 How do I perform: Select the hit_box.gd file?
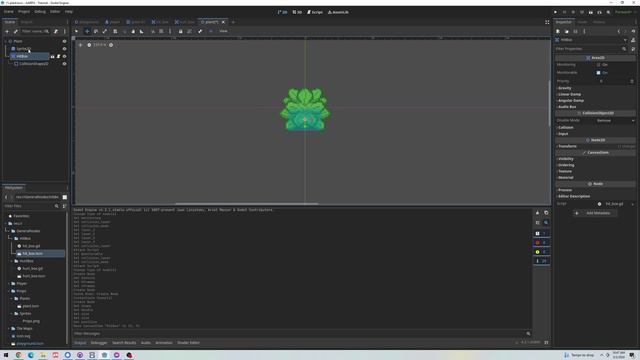tap(31, 246)
